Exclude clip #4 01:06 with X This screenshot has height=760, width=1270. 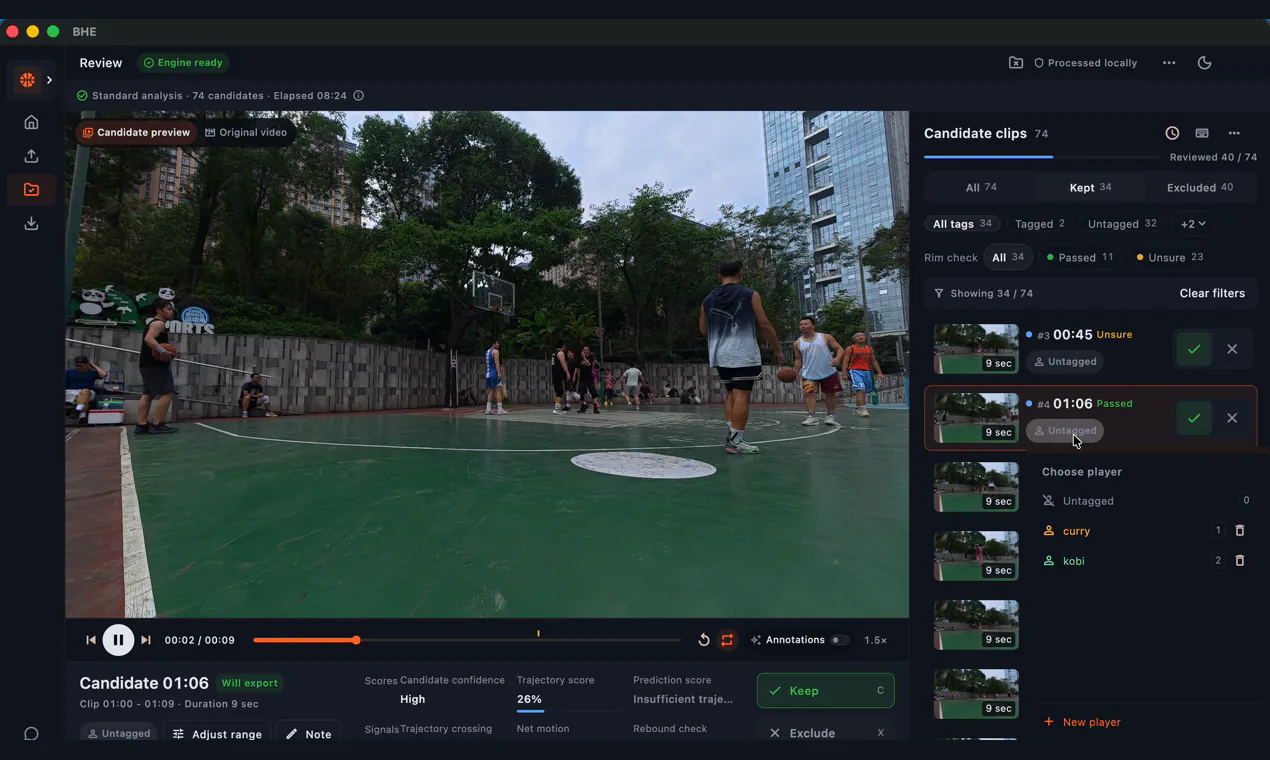[x=1232, y=418]
